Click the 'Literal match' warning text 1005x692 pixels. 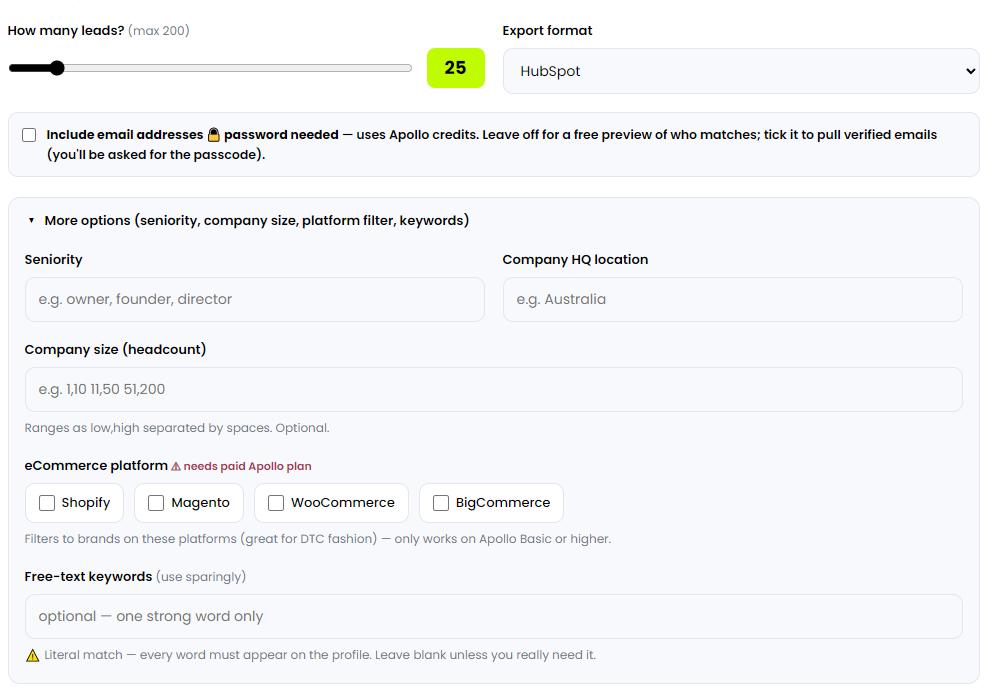pyautogui.click(x=320, y=655)
